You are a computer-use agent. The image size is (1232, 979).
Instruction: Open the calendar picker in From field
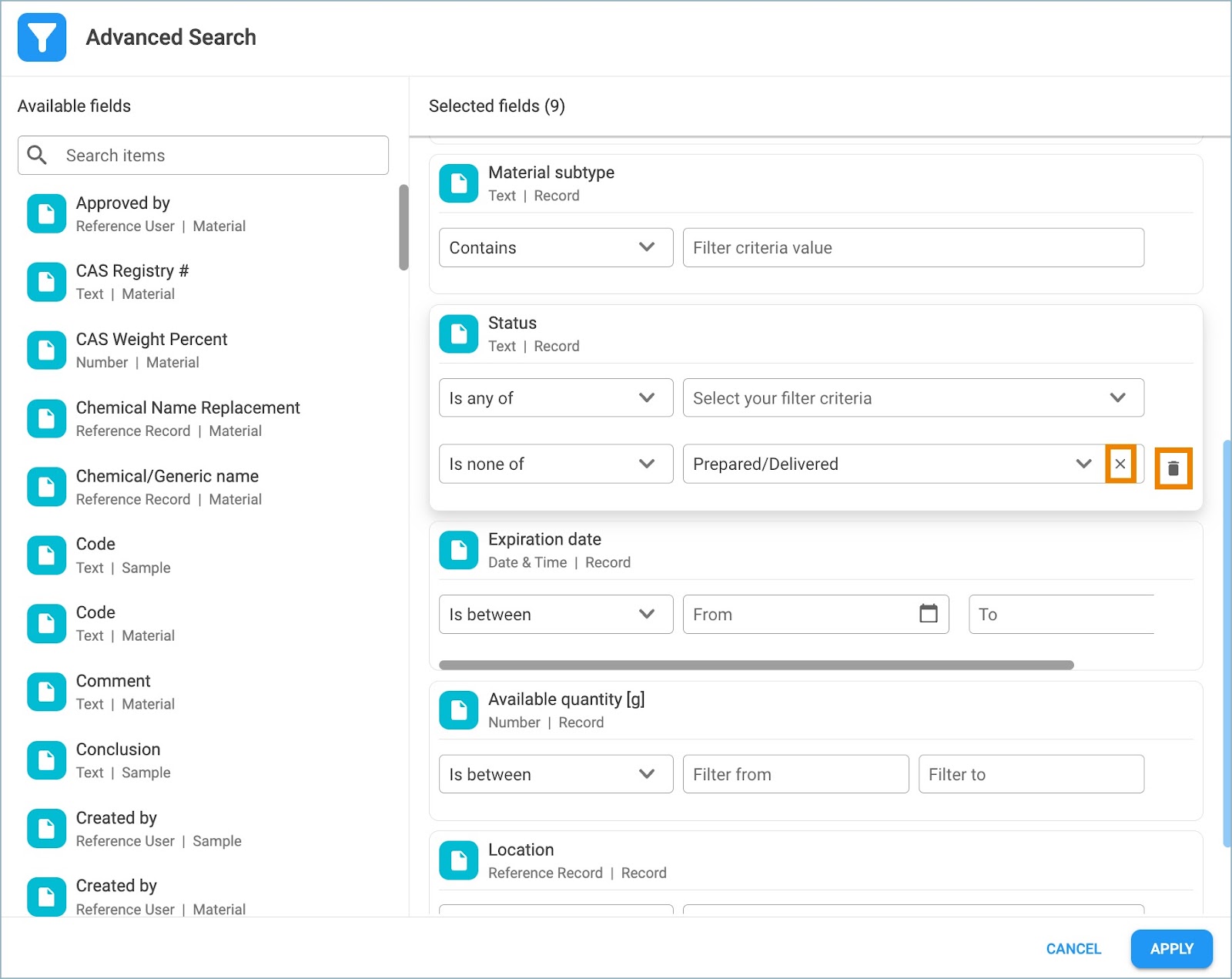pos(929,614)
